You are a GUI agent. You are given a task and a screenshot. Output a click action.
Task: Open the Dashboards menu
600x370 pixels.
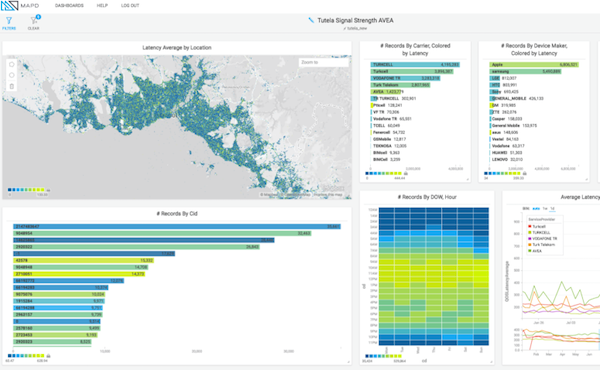(69, 5)
